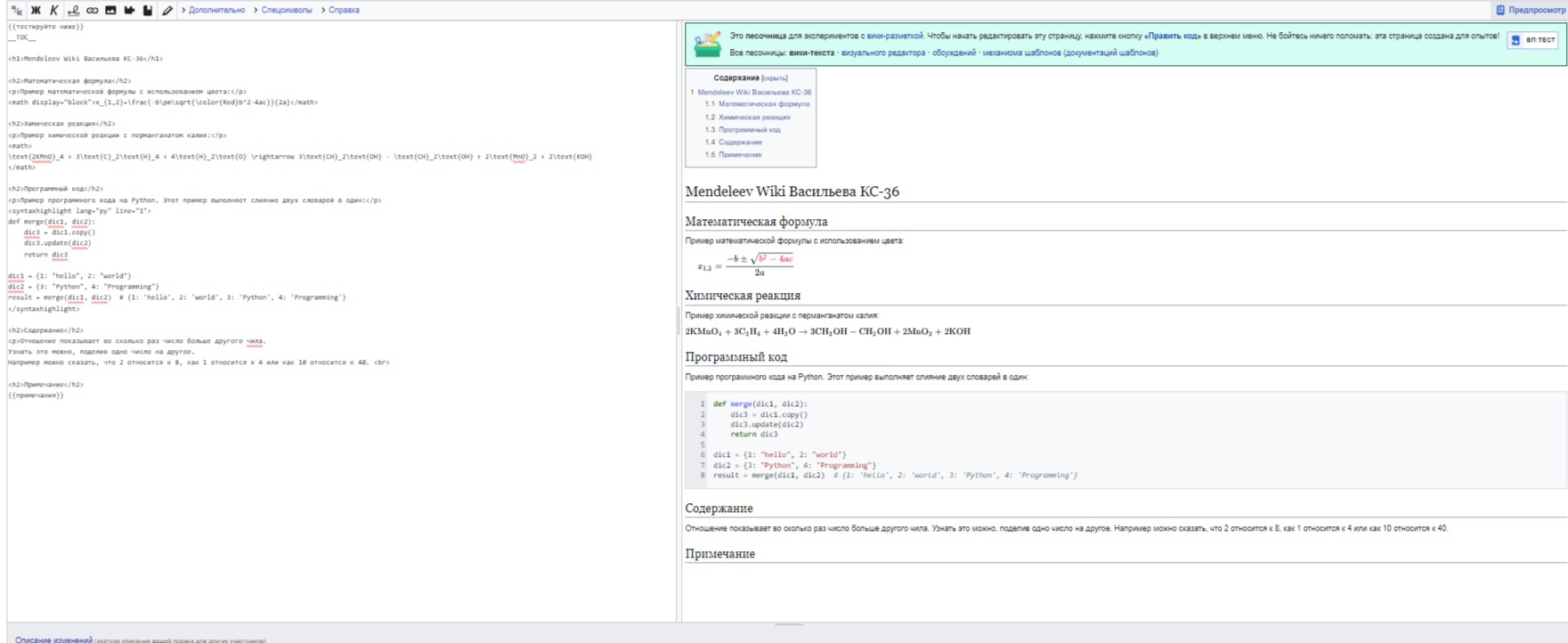Click «Править код» bold link

[x=1172, y=36]
